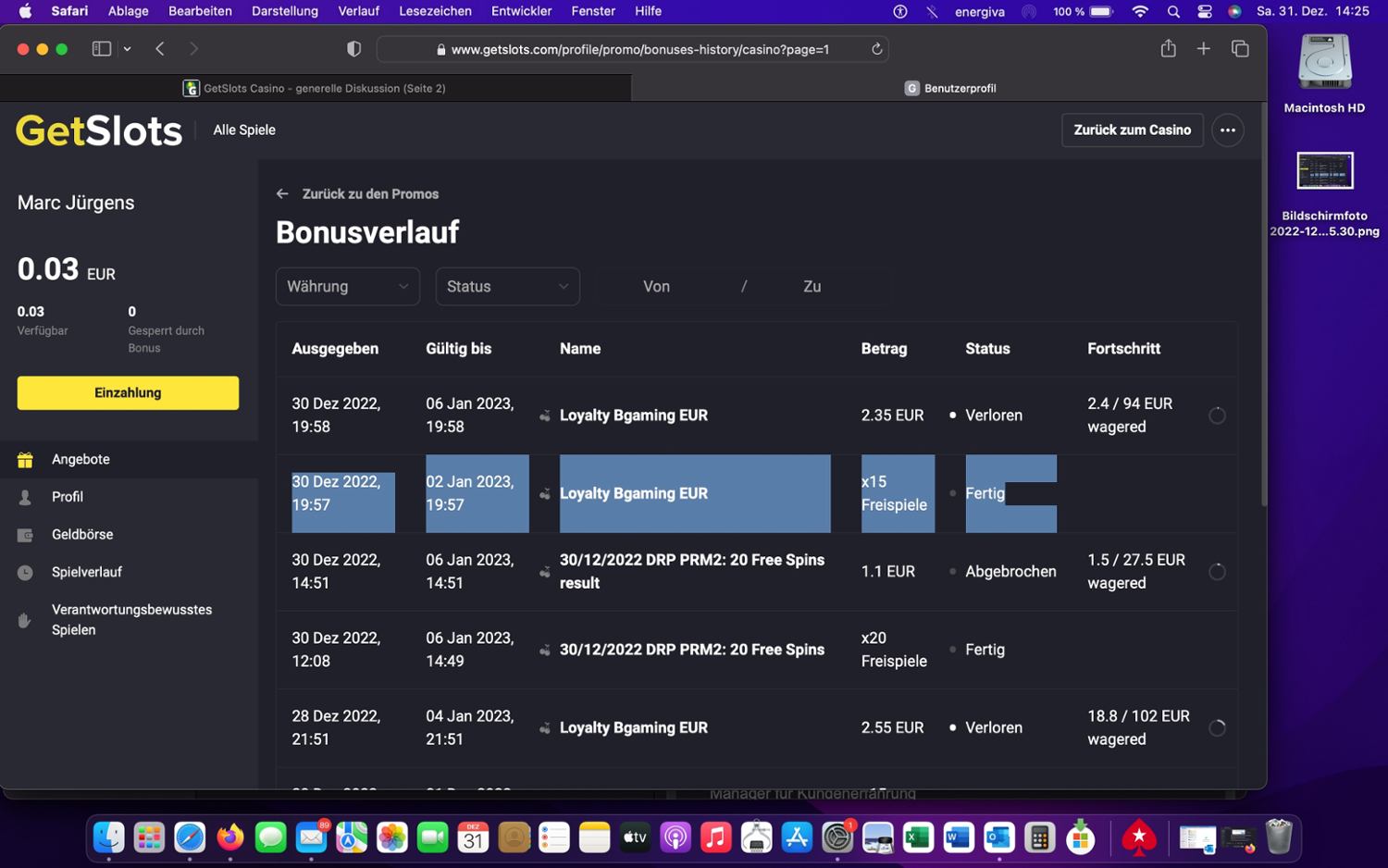Open Geldbörse via the wallet icon
Image resolution: width=1388 pixels, height=868 pixels.
(25, 535)
